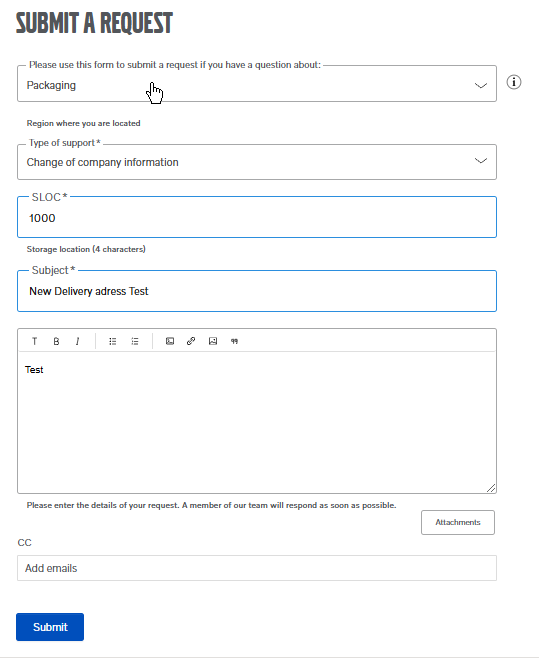The width and height of the screenshot is (539, 658).
Task: Expand the Type of support dropdown
Action: click(257, 162)
